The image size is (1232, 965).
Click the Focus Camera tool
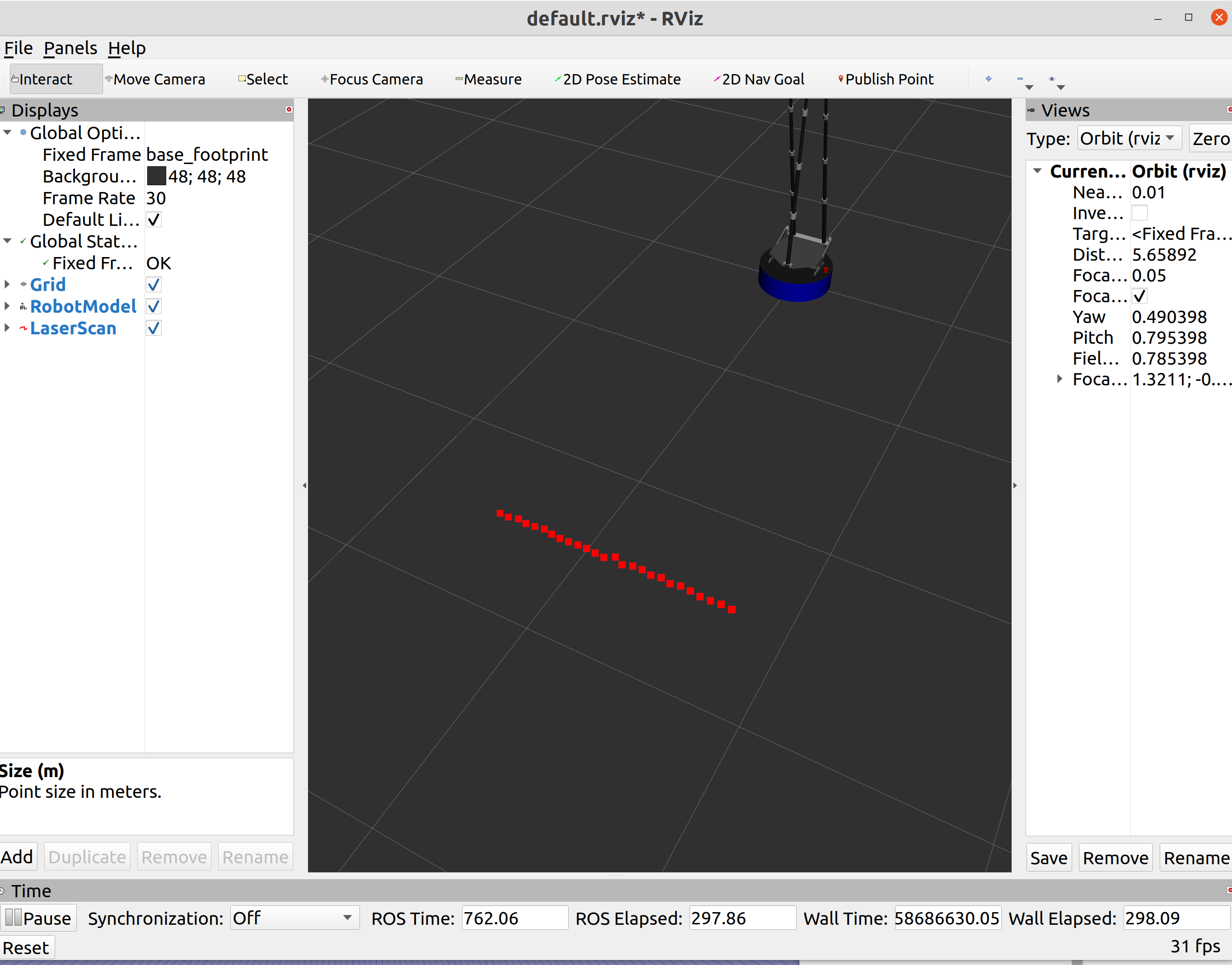tap(372, 79)
